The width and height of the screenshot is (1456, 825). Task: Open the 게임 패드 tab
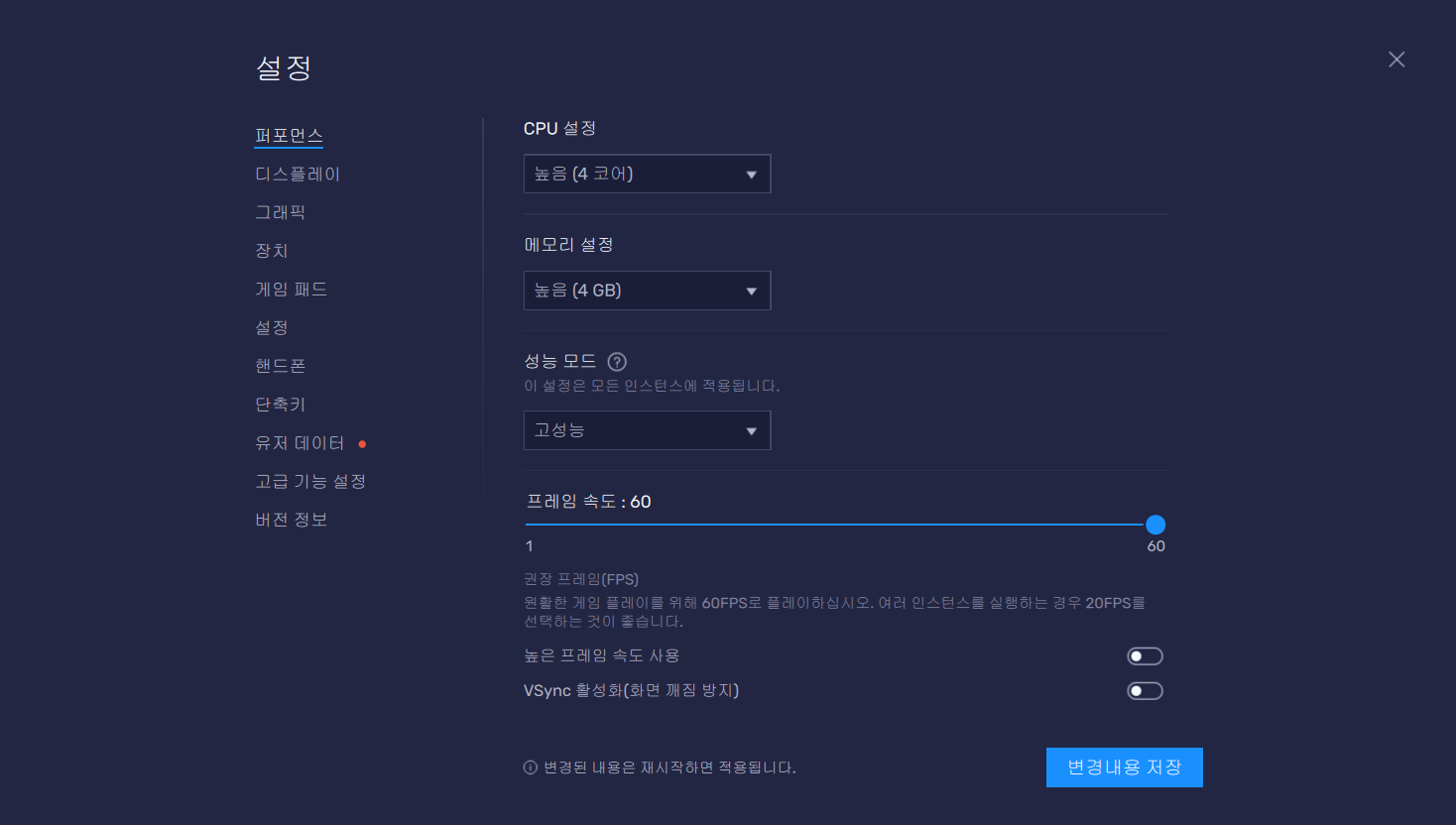292,290
